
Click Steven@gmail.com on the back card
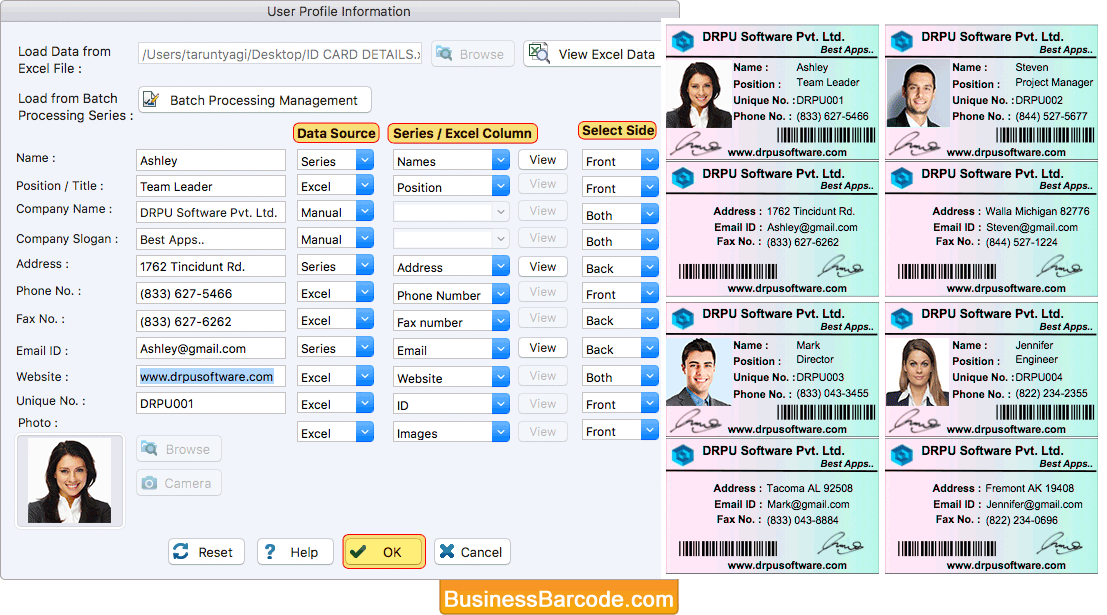click(1031, 227)
